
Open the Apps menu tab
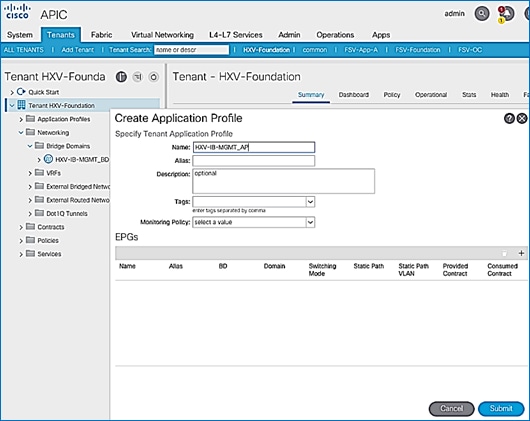pos(381,35)
